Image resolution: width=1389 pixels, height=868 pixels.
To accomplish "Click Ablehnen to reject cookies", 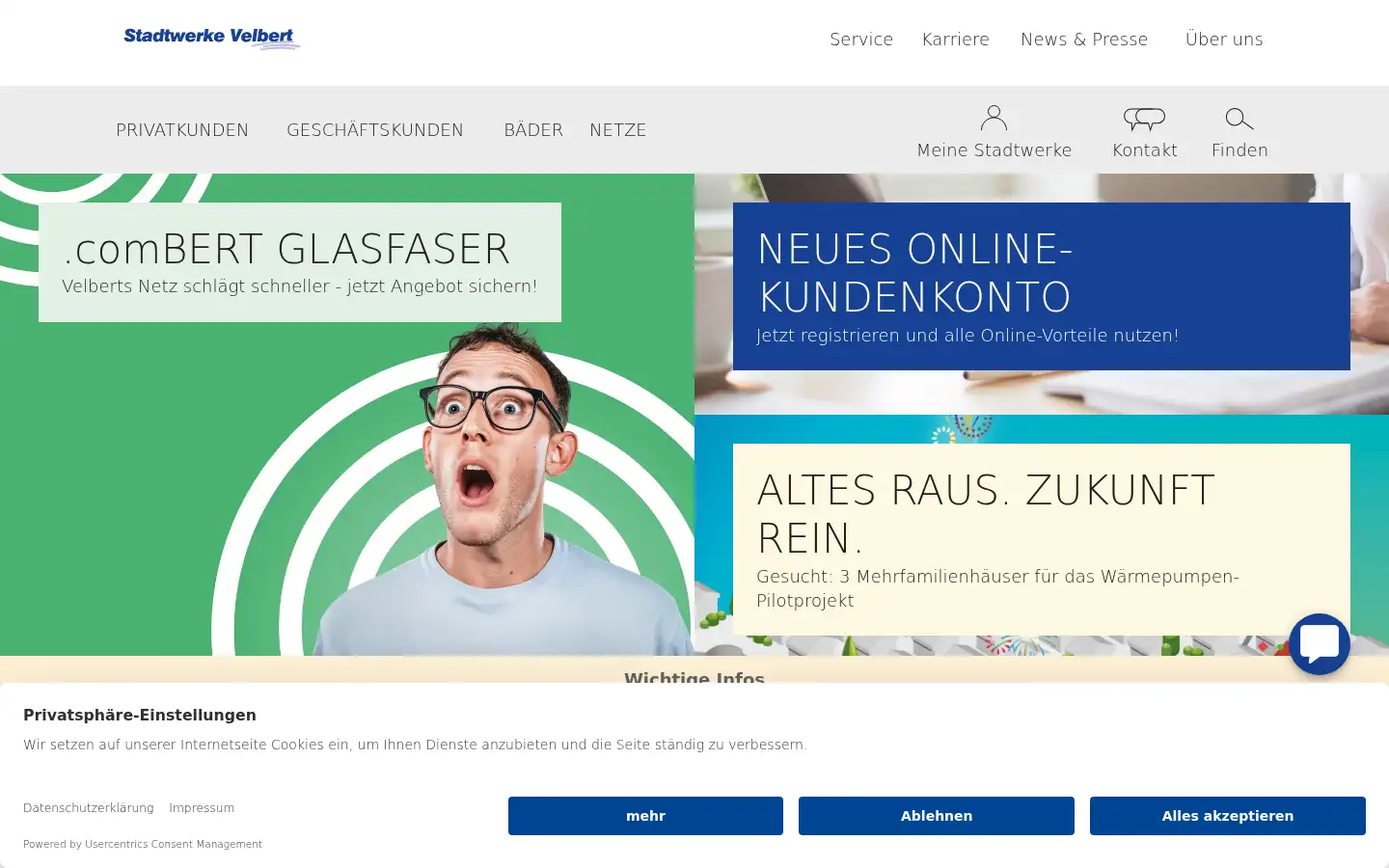I will click(937, 816).
